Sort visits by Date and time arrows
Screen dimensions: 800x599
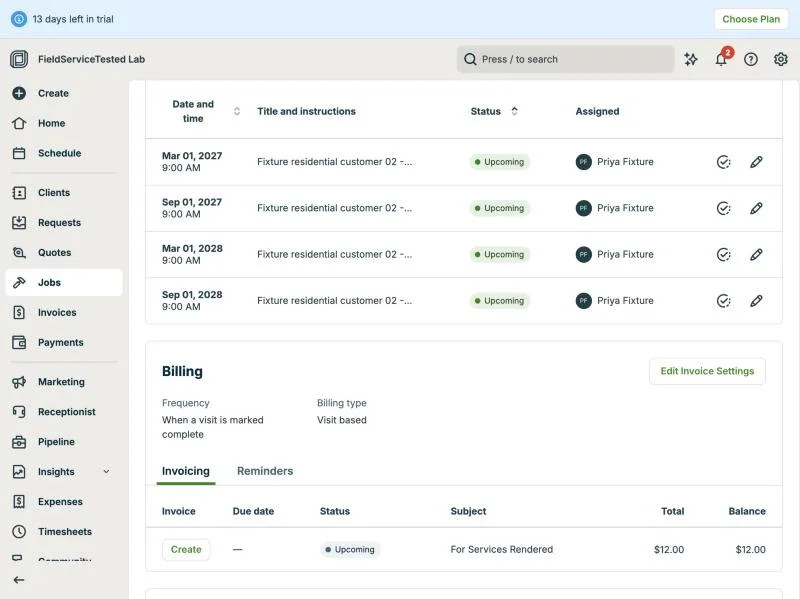click(x=237, y=111)
